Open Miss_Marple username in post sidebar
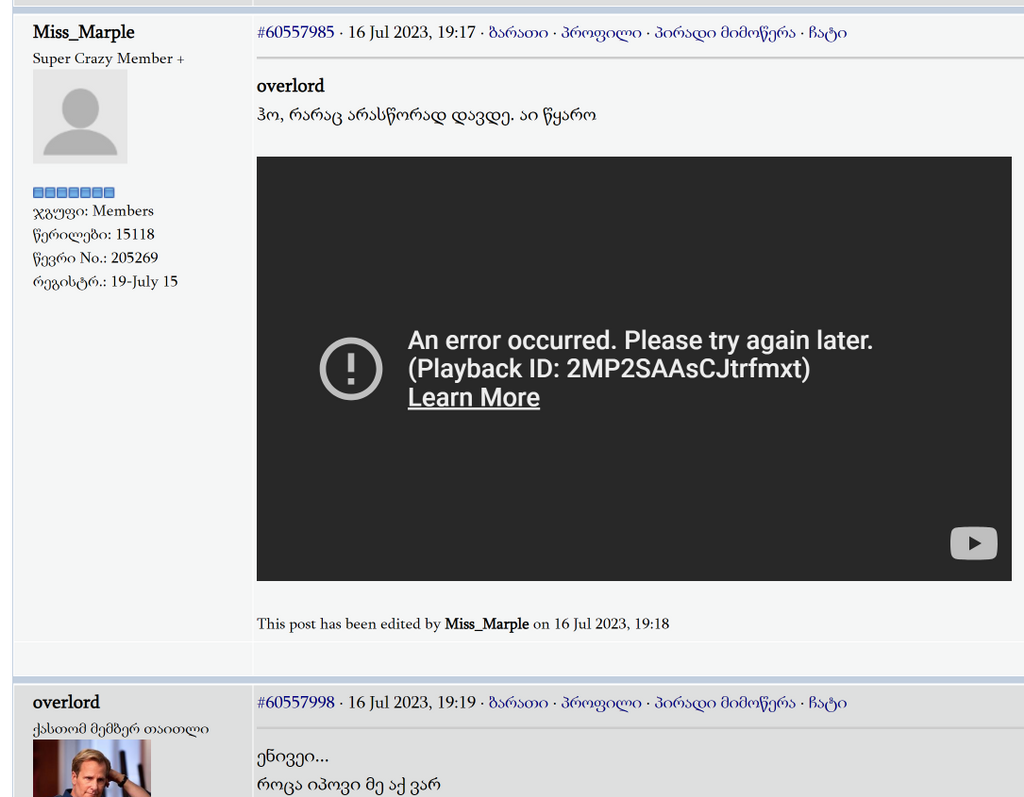 [x=84, y=32]
